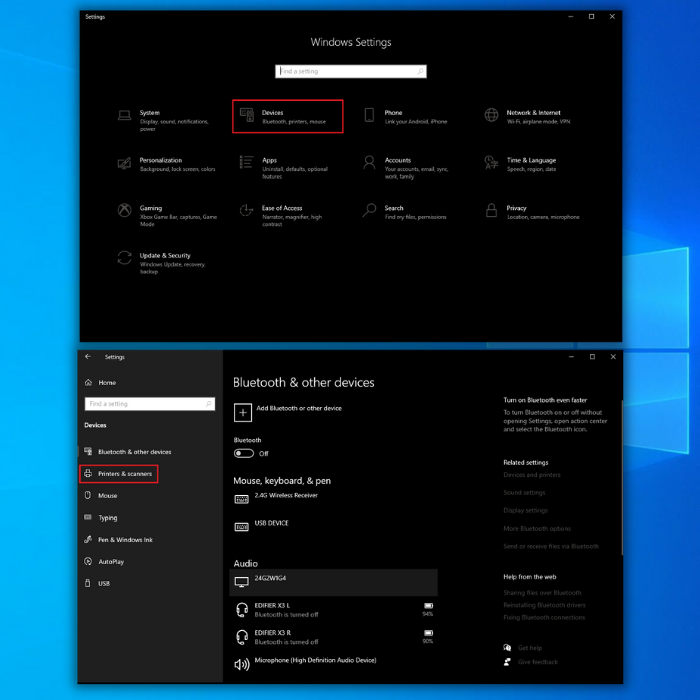Click the Devices window vertical scrollbar
This screenshot has height=700, width=700.
621,478
